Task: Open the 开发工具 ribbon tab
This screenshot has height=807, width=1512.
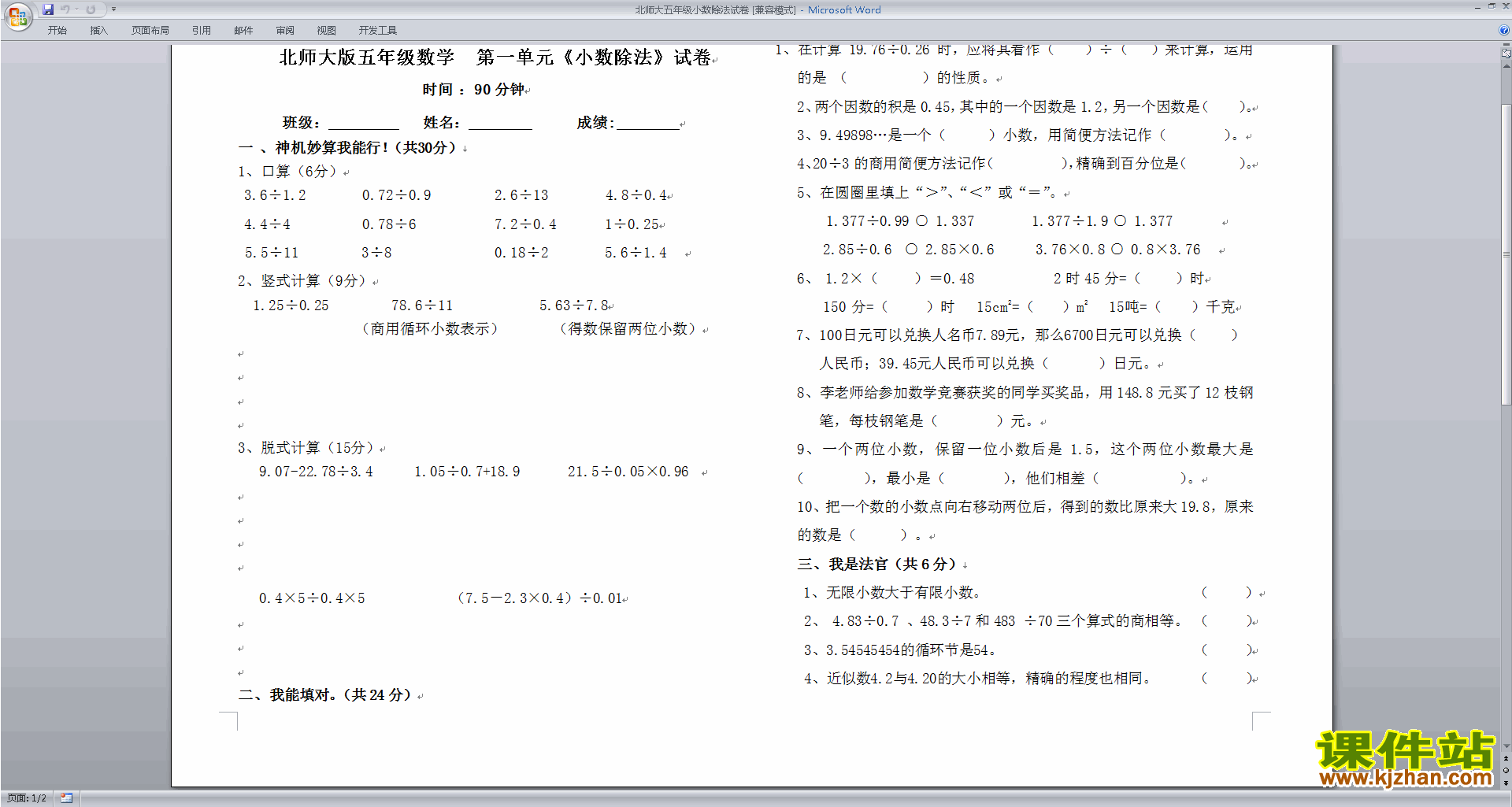Action: point(378,30)
